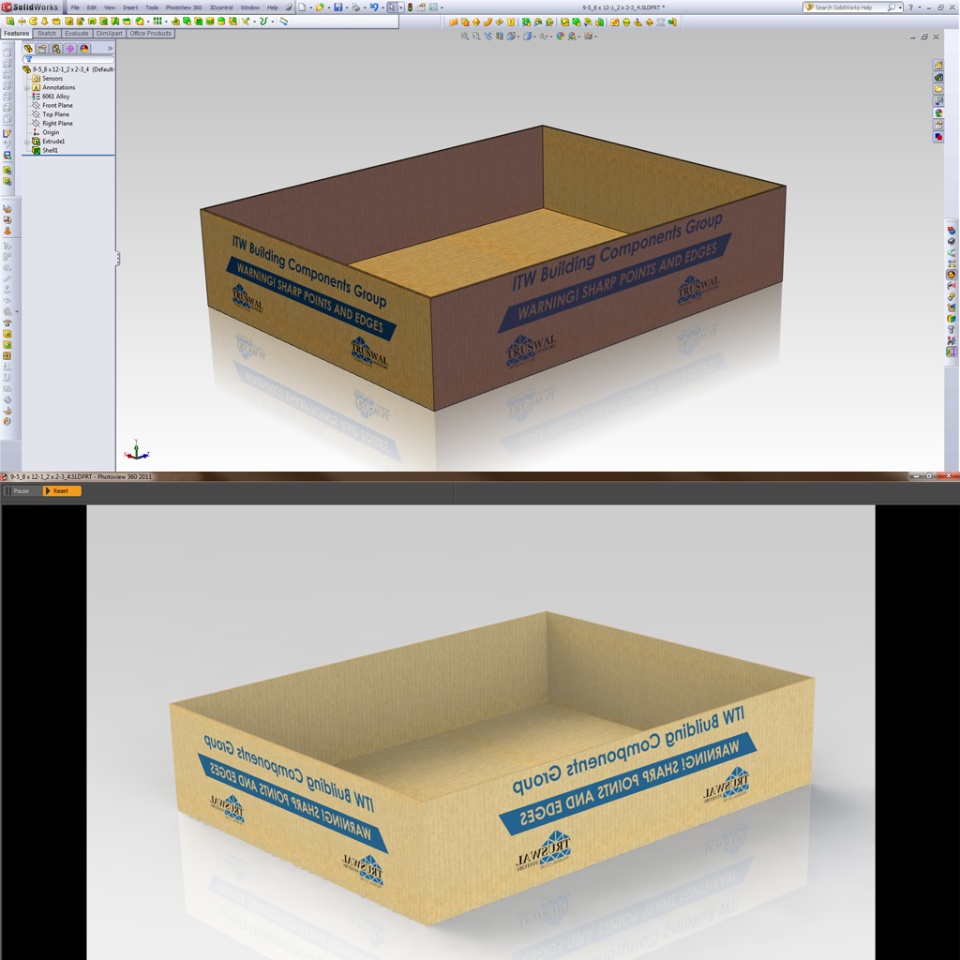Expand the FeatureManager tabs double chevron
The height and width of the screenshot is (960, 960).
tap(110, 48)
